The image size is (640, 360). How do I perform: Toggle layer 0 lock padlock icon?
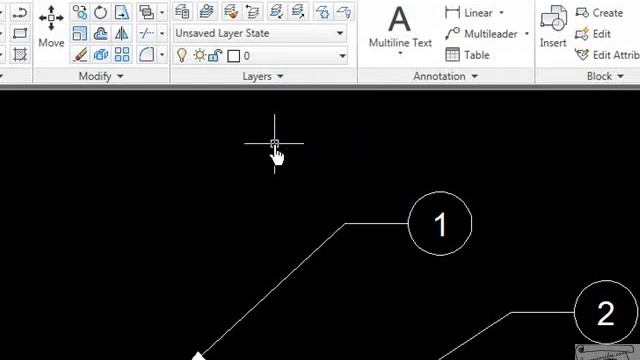pos(215,55)
